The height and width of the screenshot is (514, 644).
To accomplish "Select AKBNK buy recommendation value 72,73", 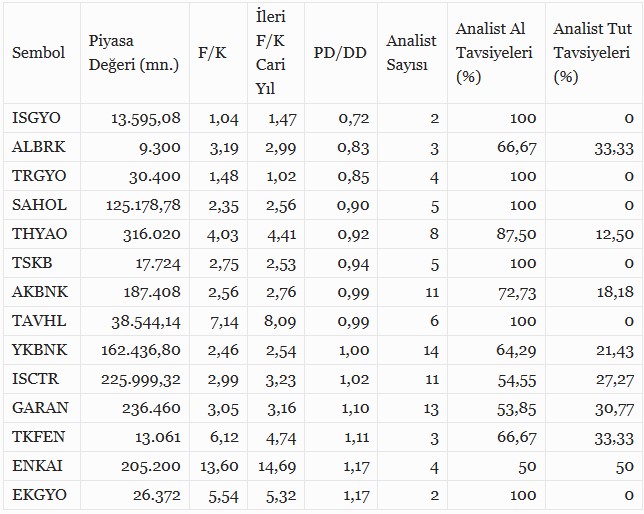I will [x=513, y=292].
